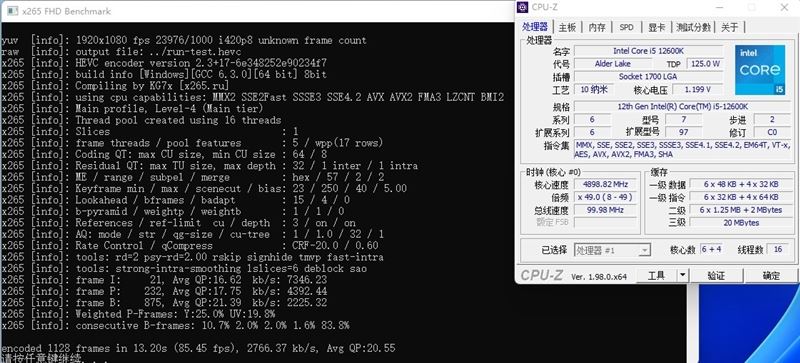Click the Thread pool created using 16 threads line

pos(141,120)
